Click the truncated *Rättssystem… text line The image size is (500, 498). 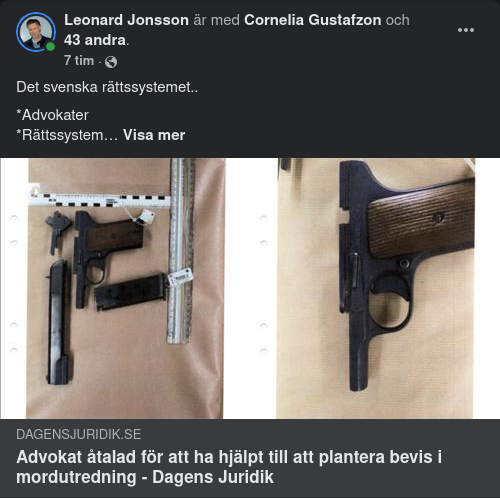[x=67, y=135]
